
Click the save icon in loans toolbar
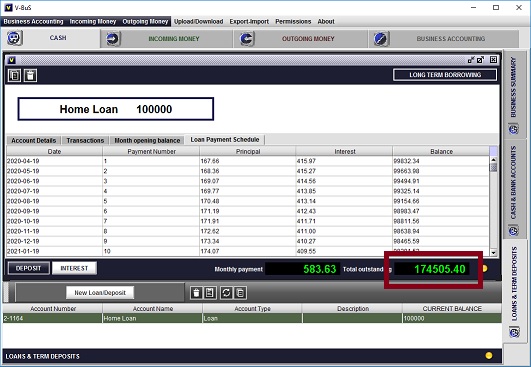click(210, 293)
